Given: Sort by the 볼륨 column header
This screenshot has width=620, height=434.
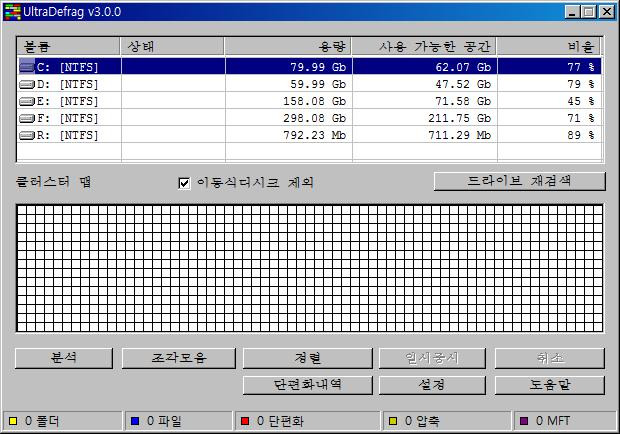Looking at the screenshot, I should (x=68, y=47).
